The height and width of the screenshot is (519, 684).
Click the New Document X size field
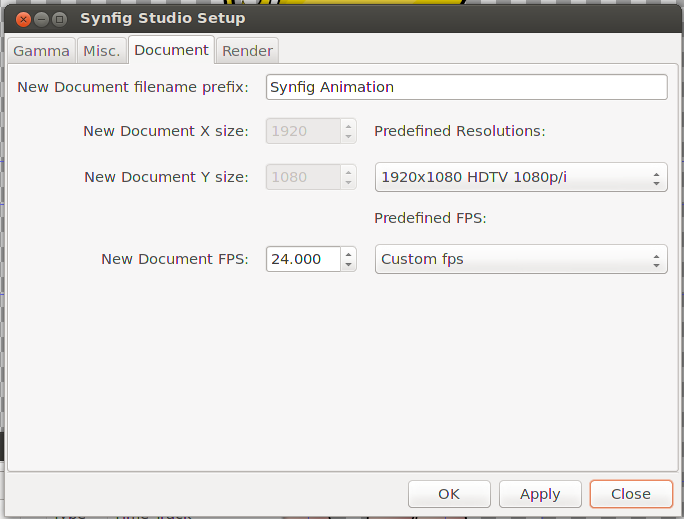pyautogui.click(x=303, y=131)
